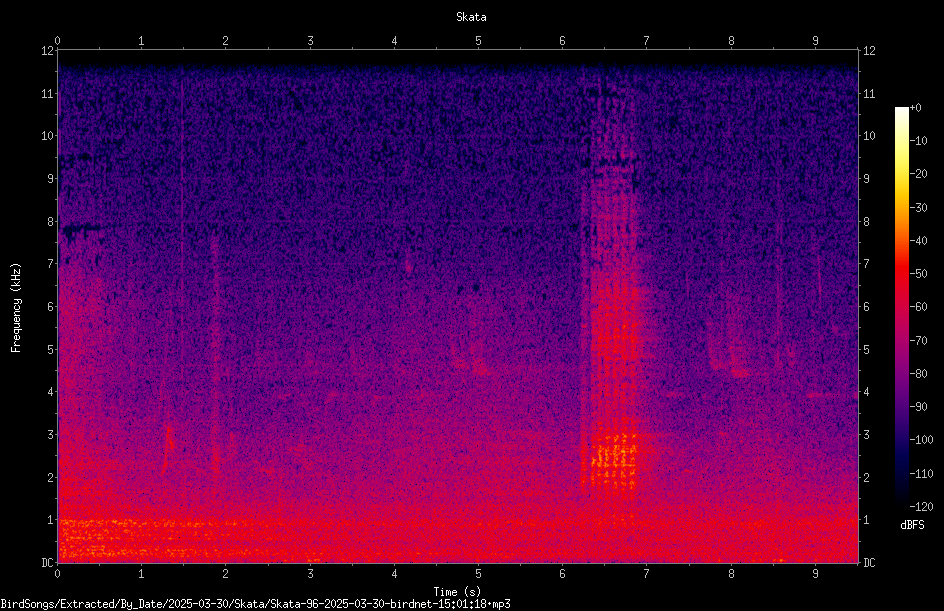The image size is (944, 611).
Task: Click the "-10" color bar label
Action: (918, 141)
